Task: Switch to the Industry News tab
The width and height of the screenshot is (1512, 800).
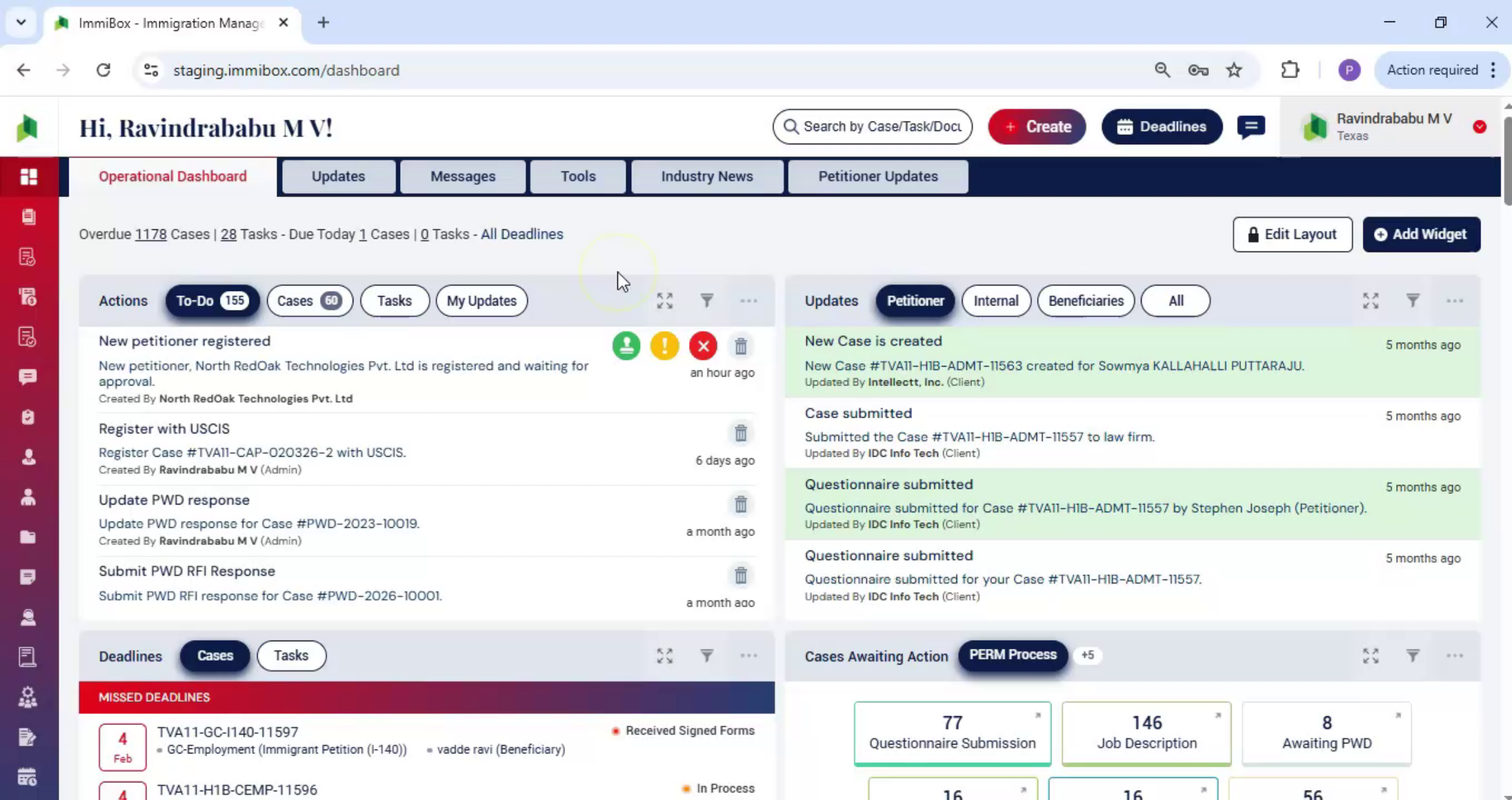Action: click(707, 176)
